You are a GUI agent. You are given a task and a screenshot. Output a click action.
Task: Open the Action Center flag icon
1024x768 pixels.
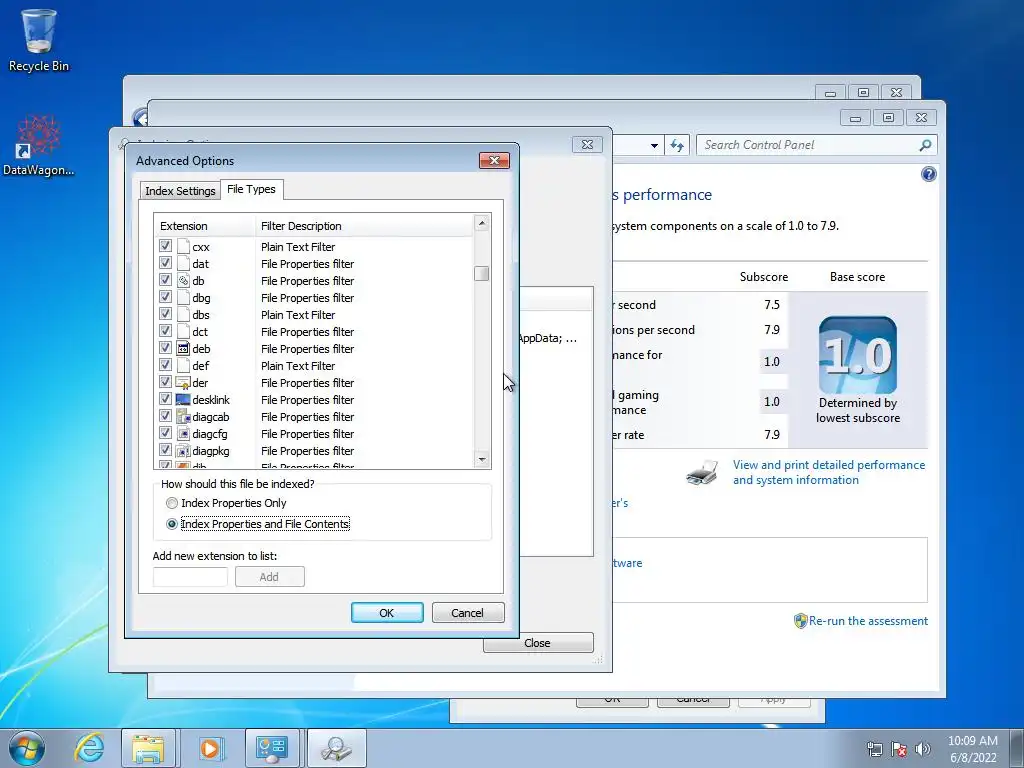[x=899, y=749]
